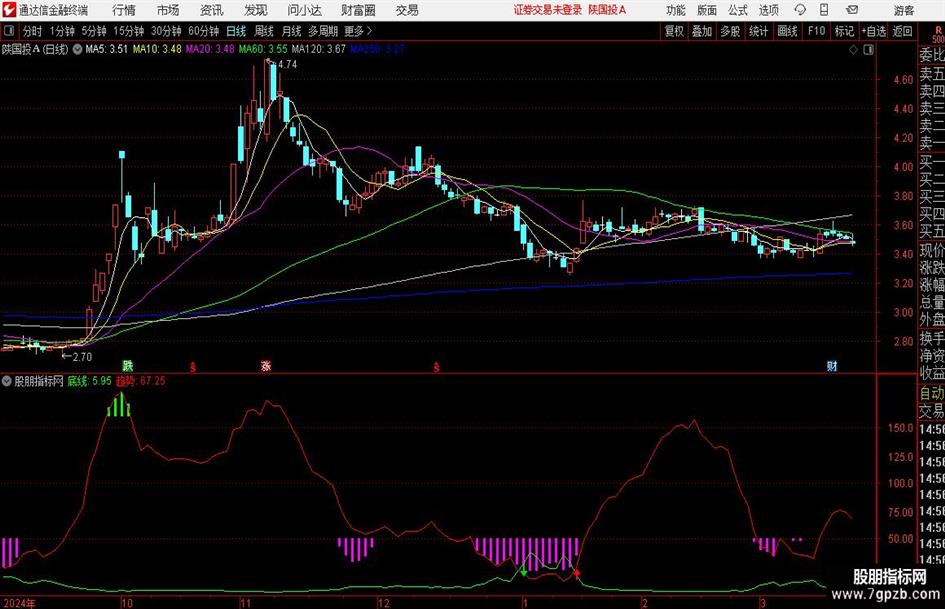Open the 问小达 menu

tap(304, 10)
